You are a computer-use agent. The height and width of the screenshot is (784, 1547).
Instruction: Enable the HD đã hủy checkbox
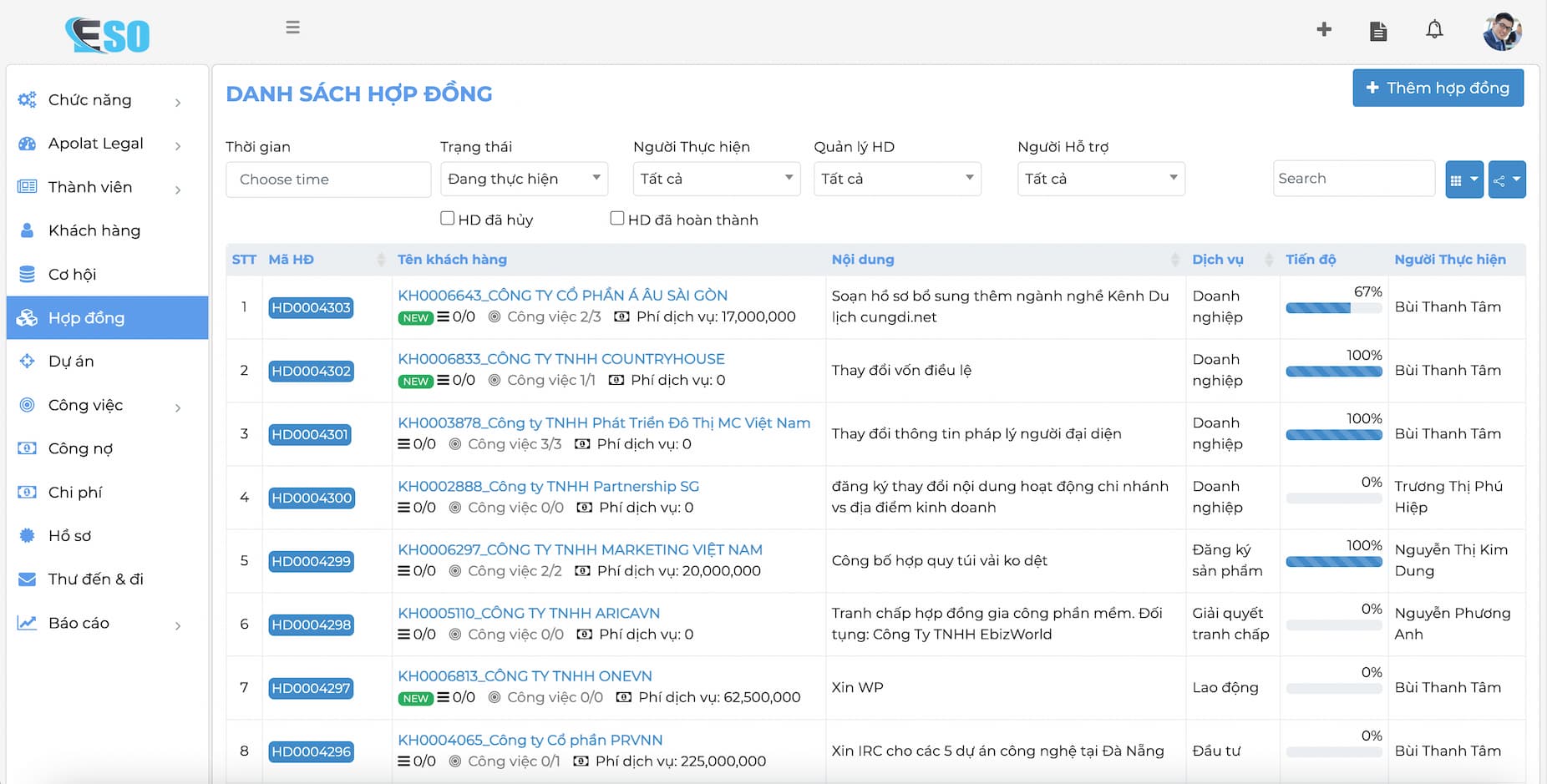[448, 219]
